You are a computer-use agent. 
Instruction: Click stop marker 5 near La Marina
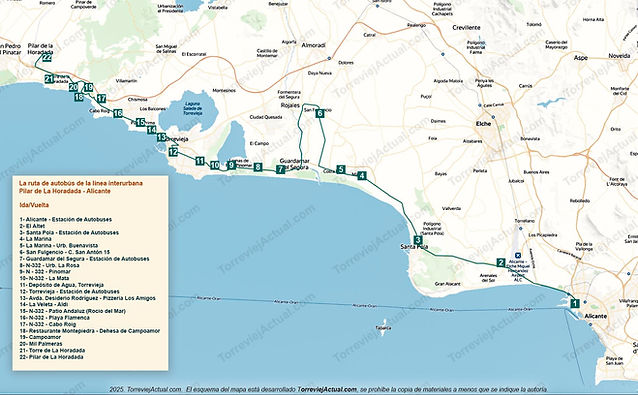coord(341,170)
